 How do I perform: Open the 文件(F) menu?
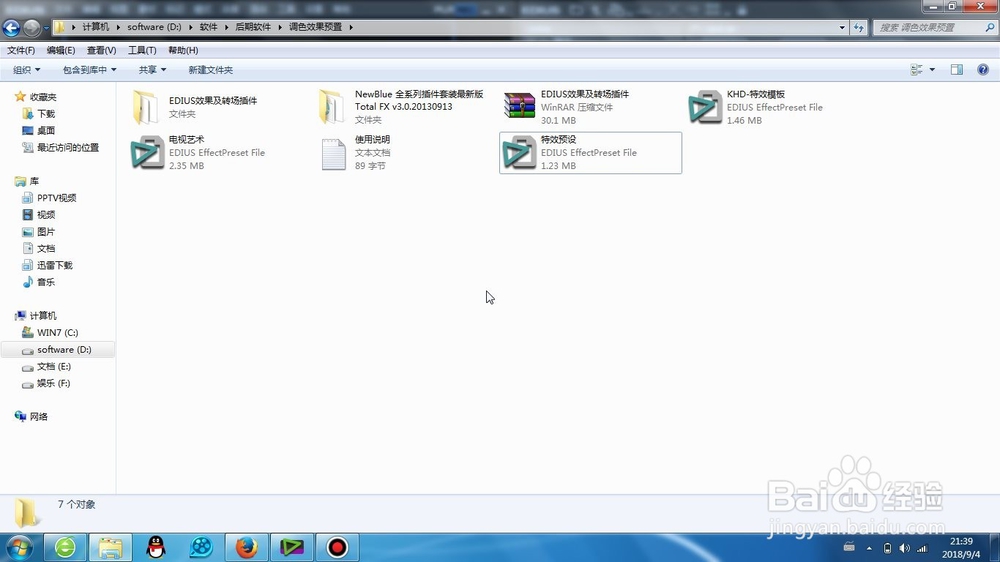(21, 50)
